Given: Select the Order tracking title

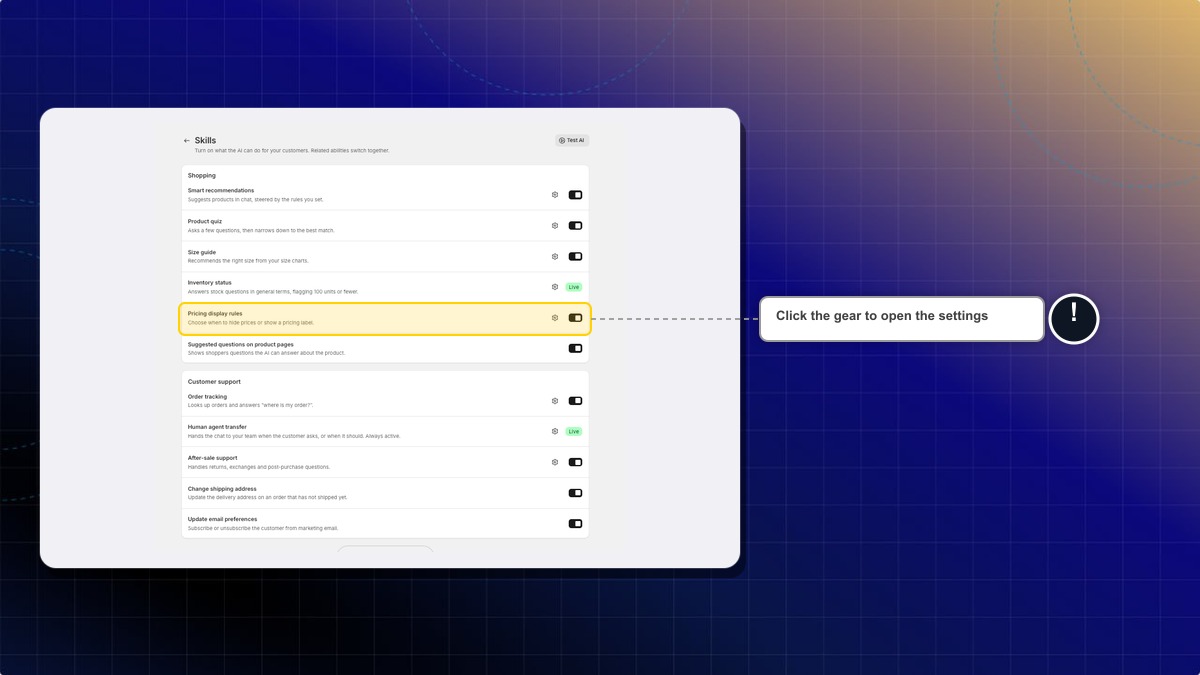Looking at the screenshot, I should [x=209, y=397].
